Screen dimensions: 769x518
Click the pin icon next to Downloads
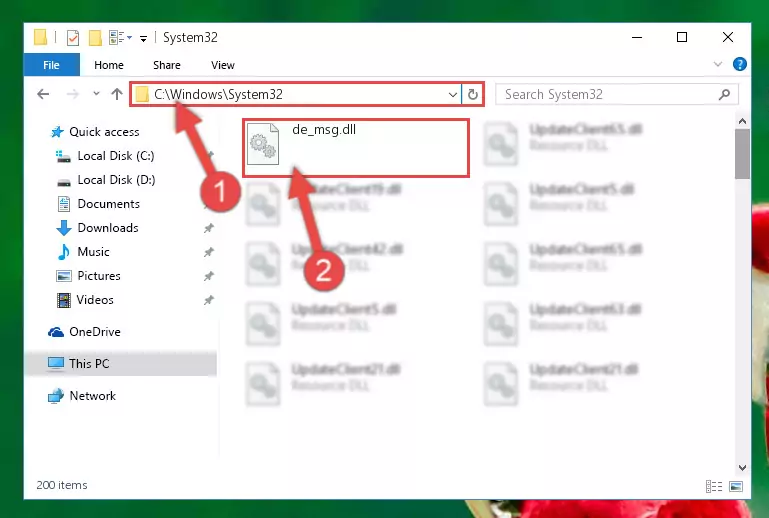pos(209,228)
